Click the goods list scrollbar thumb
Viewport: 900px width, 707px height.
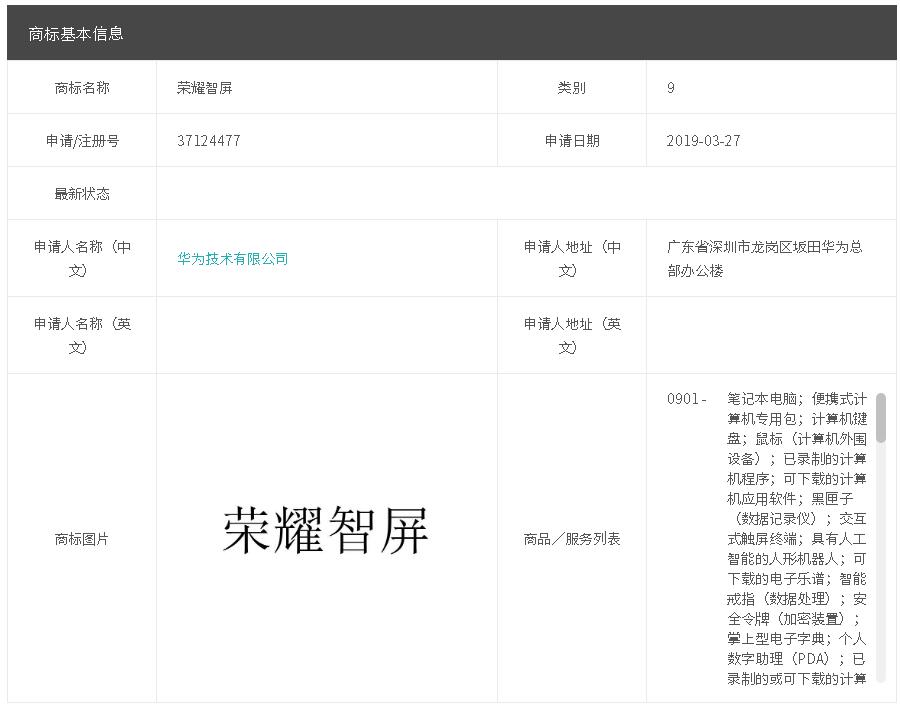point(880,418)
